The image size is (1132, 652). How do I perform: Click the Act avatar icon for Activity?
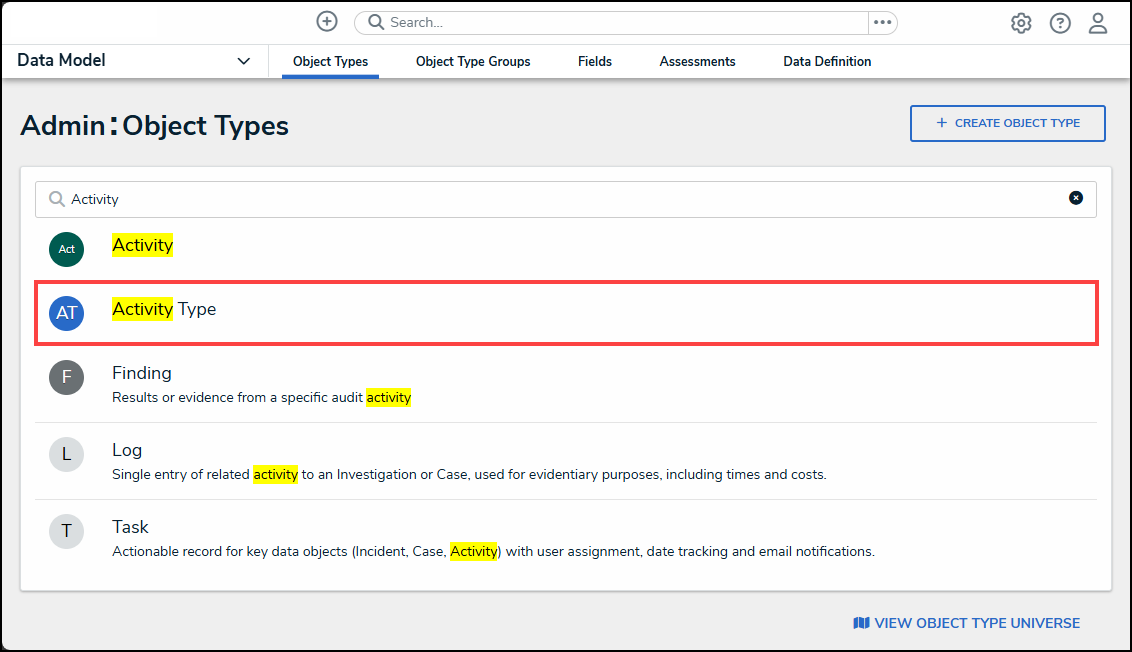click(x=67, y=249)
